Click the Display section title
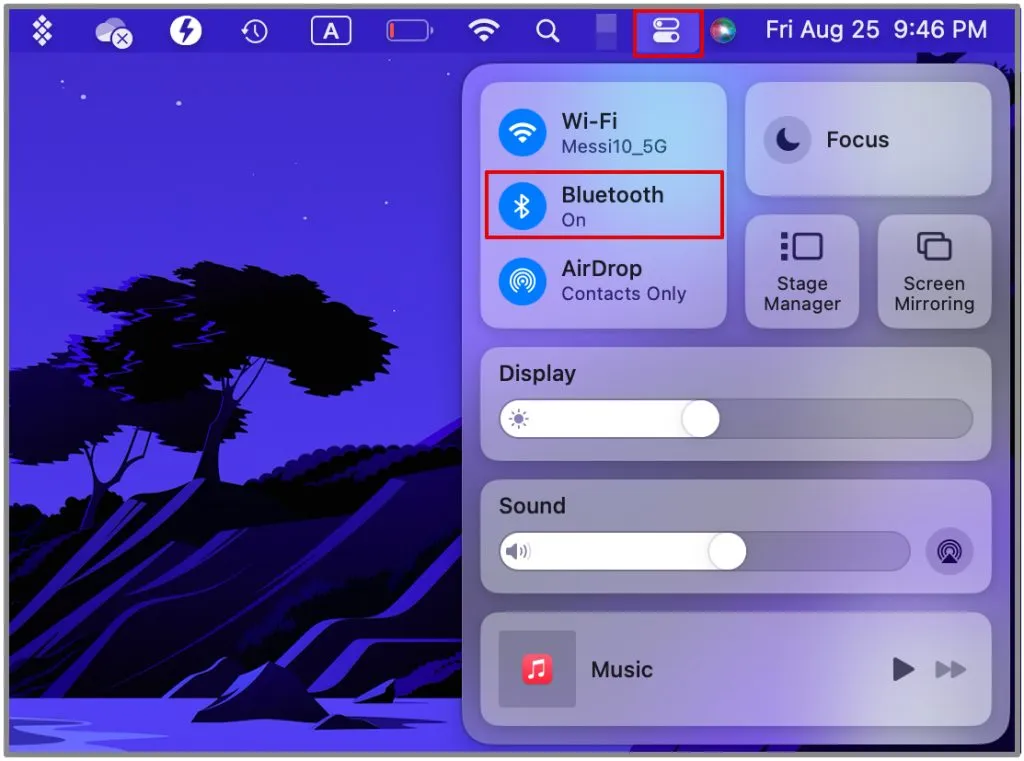Image resolution: width=1024 pixels, height=761 pixels. click(x=537, y=374)
